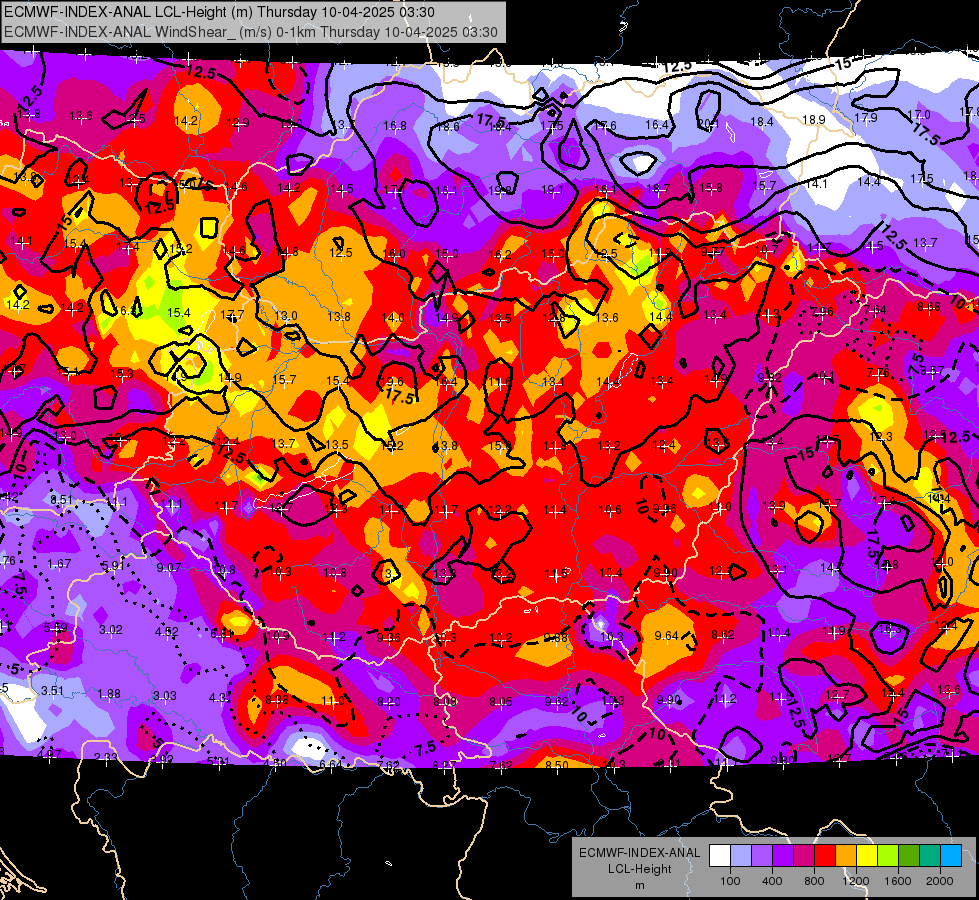
Task: Click the wind shear value '9.07'
Action: (169, 568)
